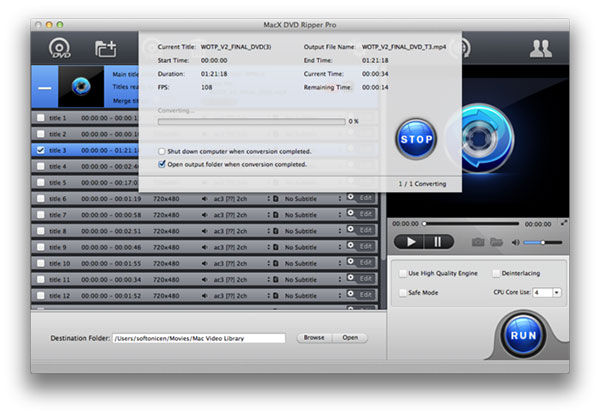Uncheck open output folder when conversion completed

click(x=162, y=165)
